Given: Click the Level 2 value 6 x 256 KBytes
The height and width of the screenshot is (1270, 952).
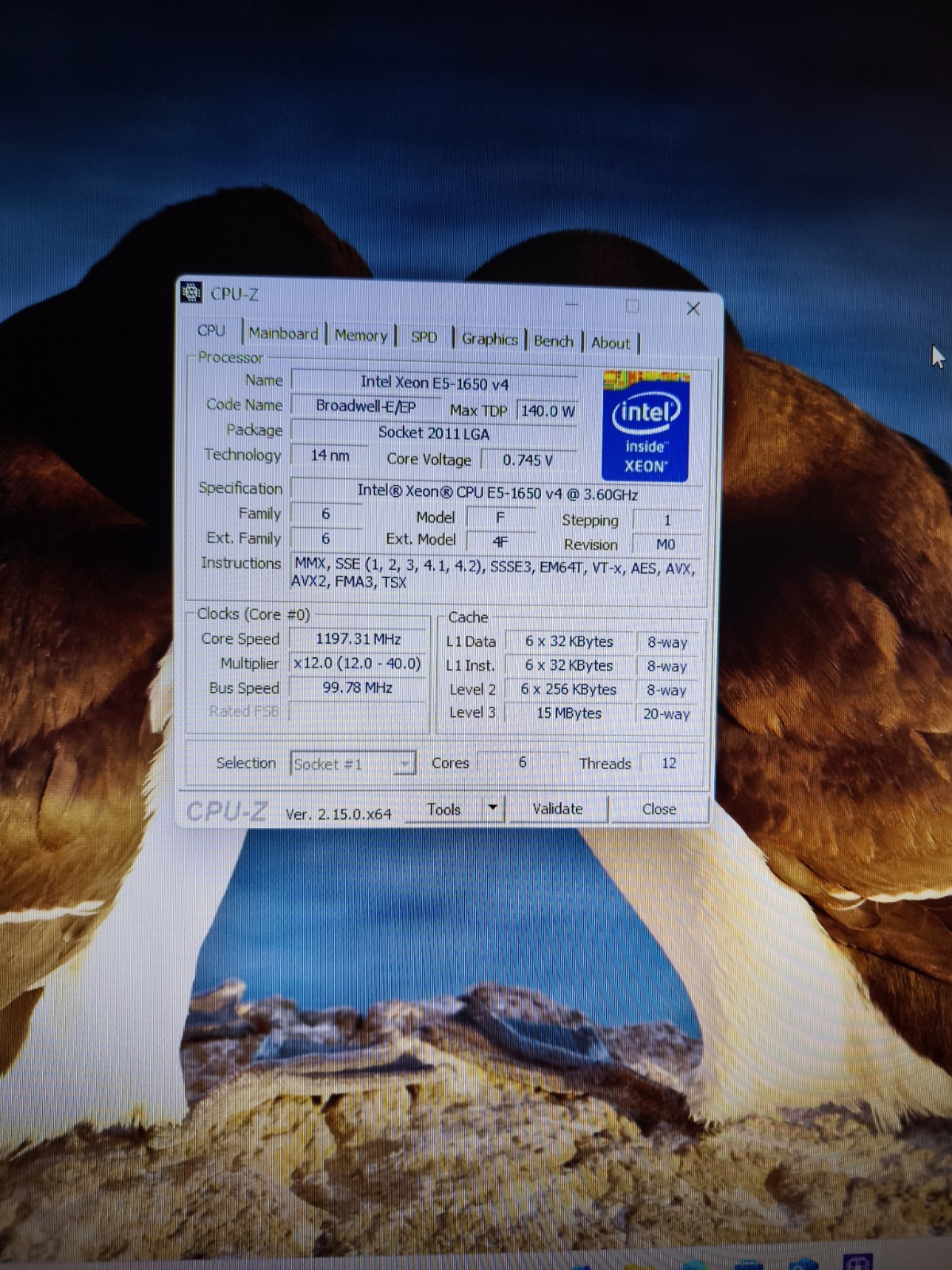Looking at the screenshot, I should coord(569,689).
